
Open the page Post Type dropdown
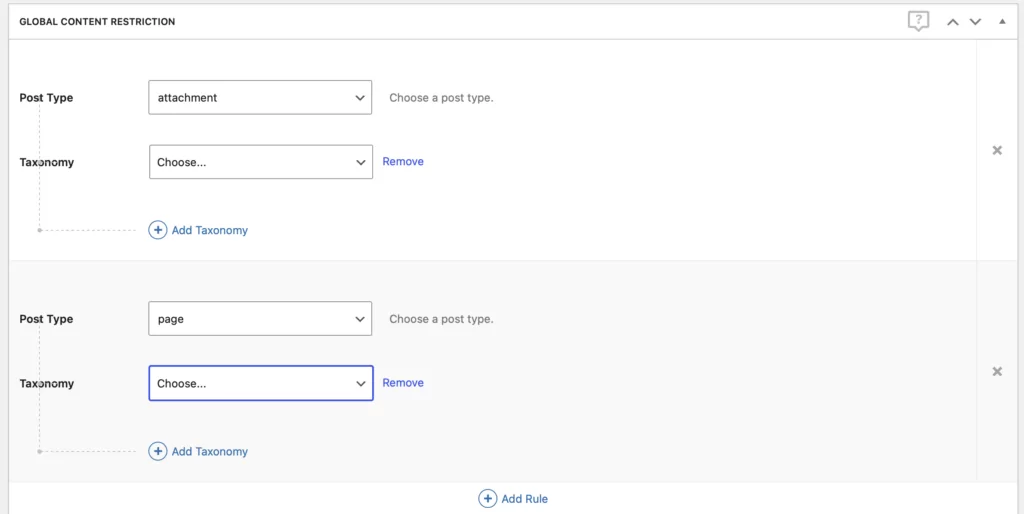[260, 319]
